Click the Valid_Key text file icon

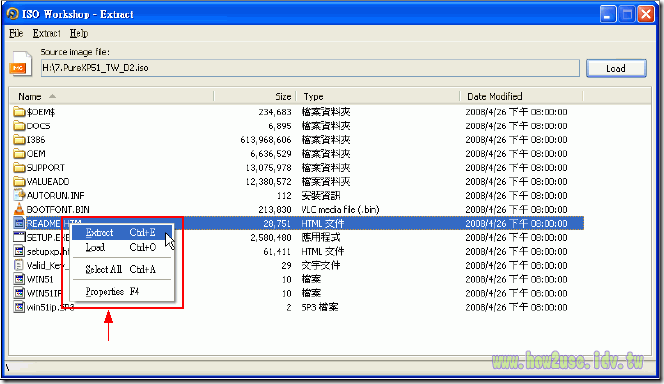pos(19,265)
